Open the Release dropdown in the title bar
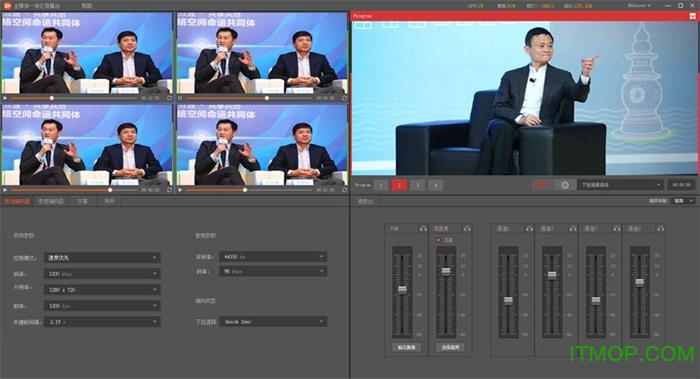700x379 pixels. pos(639,6)
